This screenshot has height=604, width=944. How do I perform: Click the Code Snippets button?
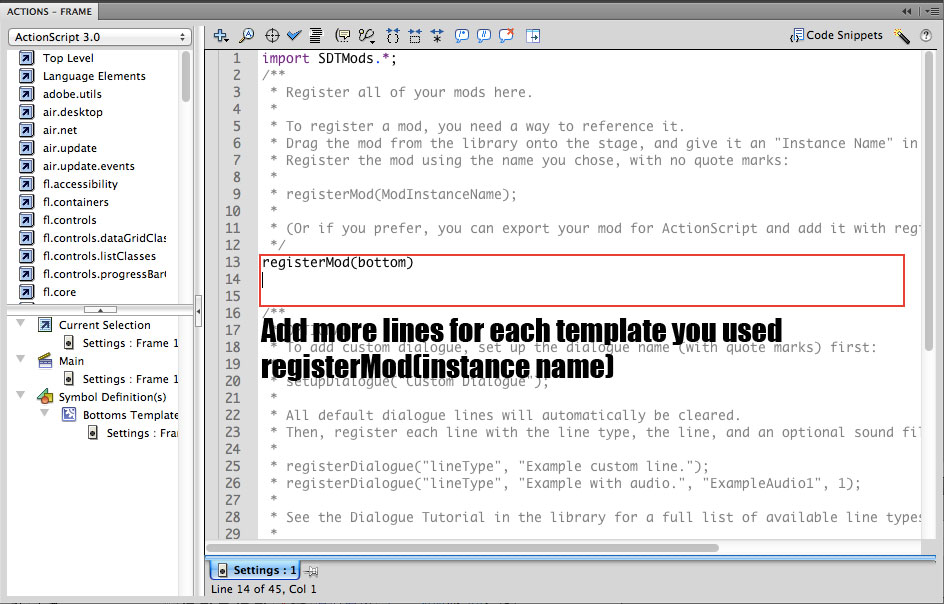point(836,36)
